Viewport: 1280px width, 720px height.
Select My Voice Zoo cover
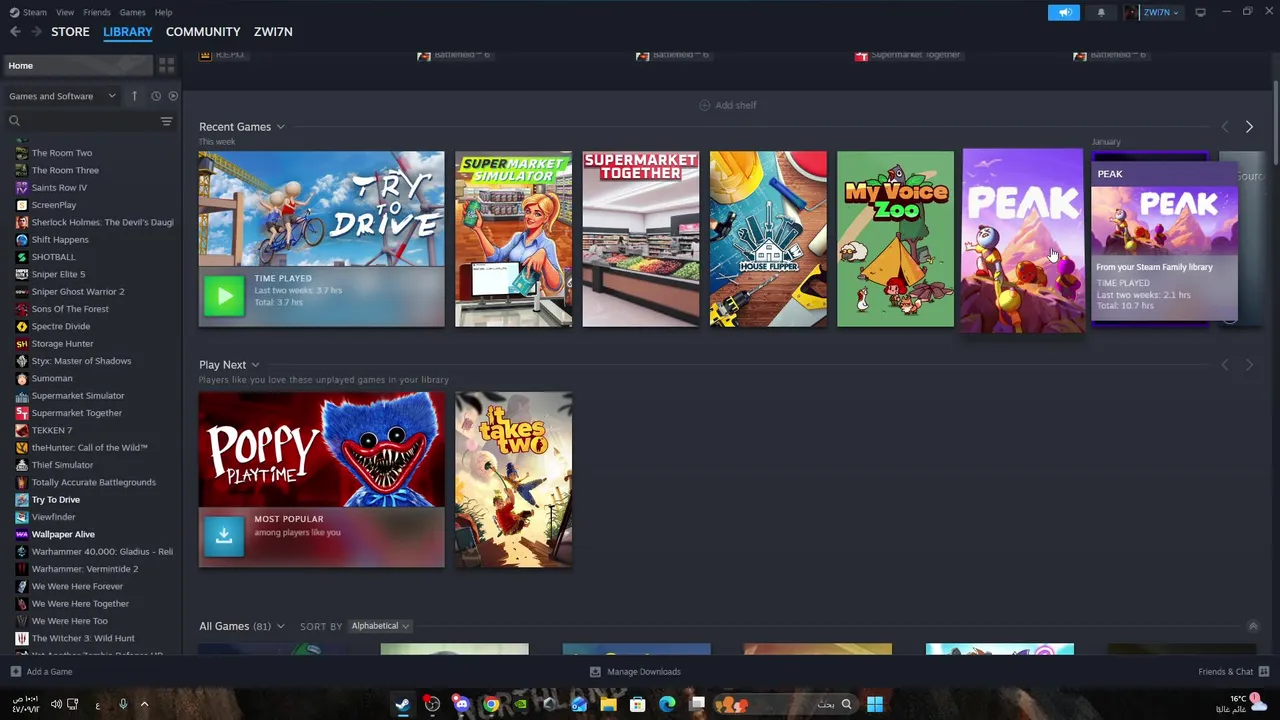895,239
